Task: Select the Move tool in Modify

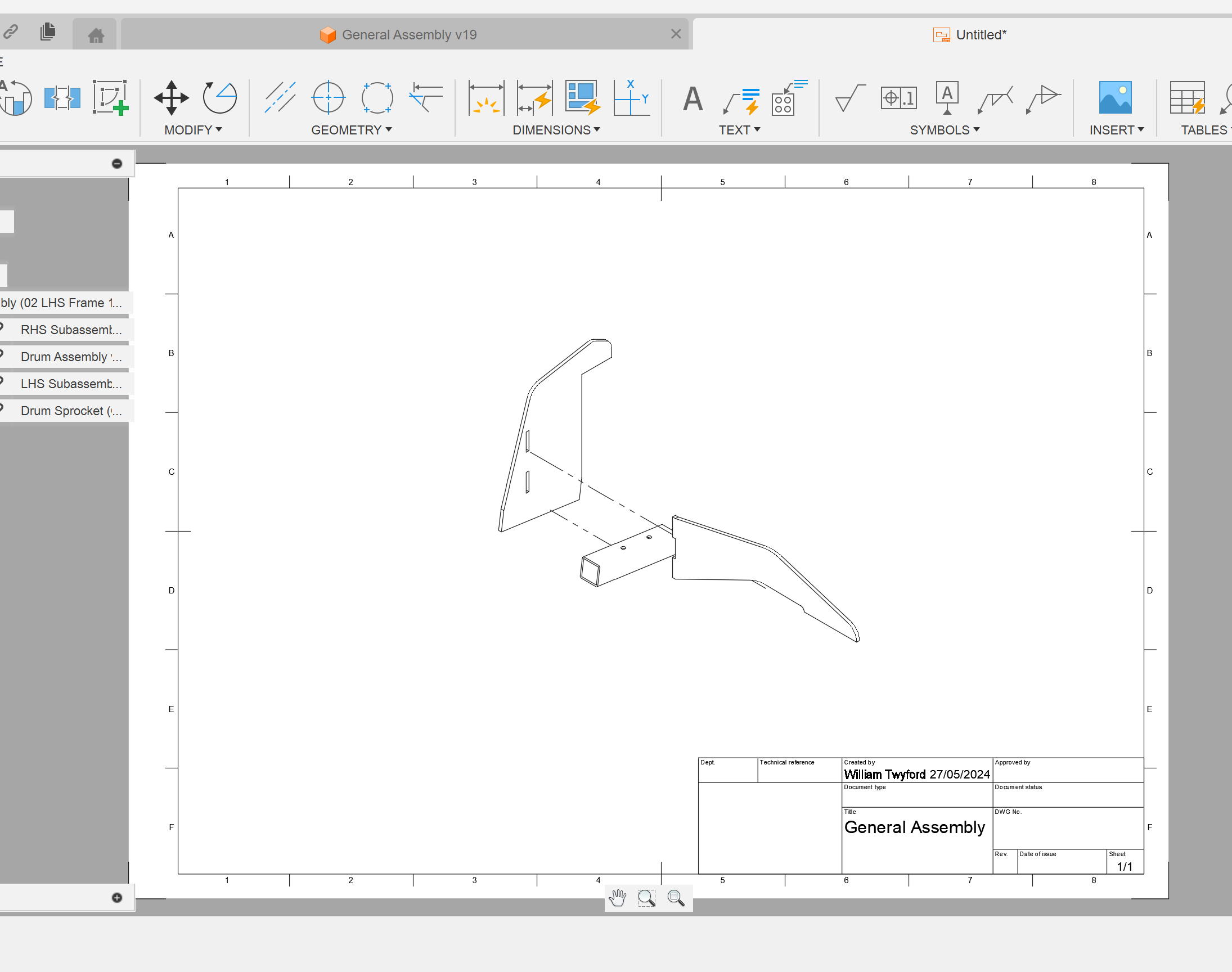Action: [171, 98]
